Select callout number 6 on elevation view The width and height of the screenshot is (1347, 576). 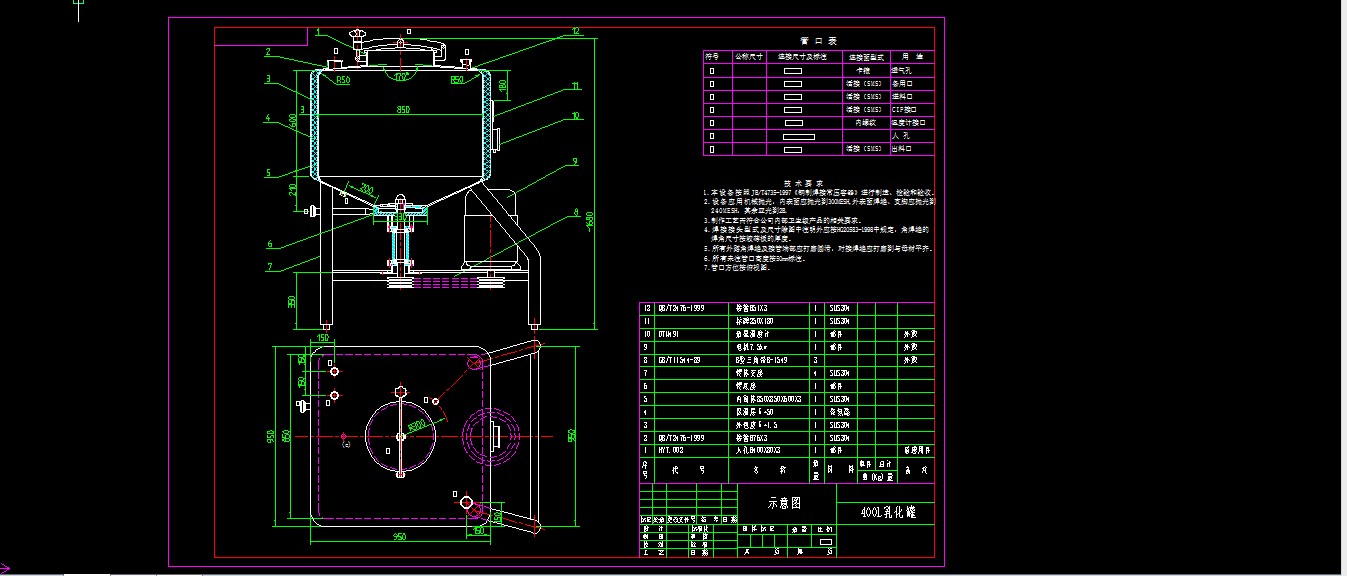pyautogui.click(x=268, y=244)
